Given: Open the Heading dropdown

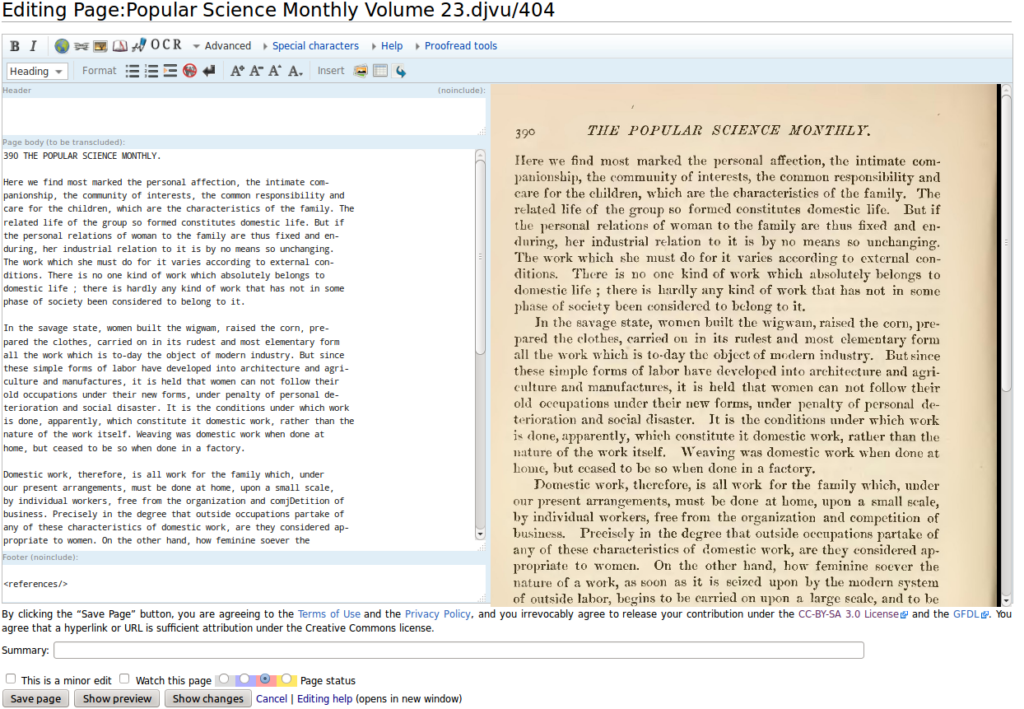Looking at the screenshot, I should [36, 71].
